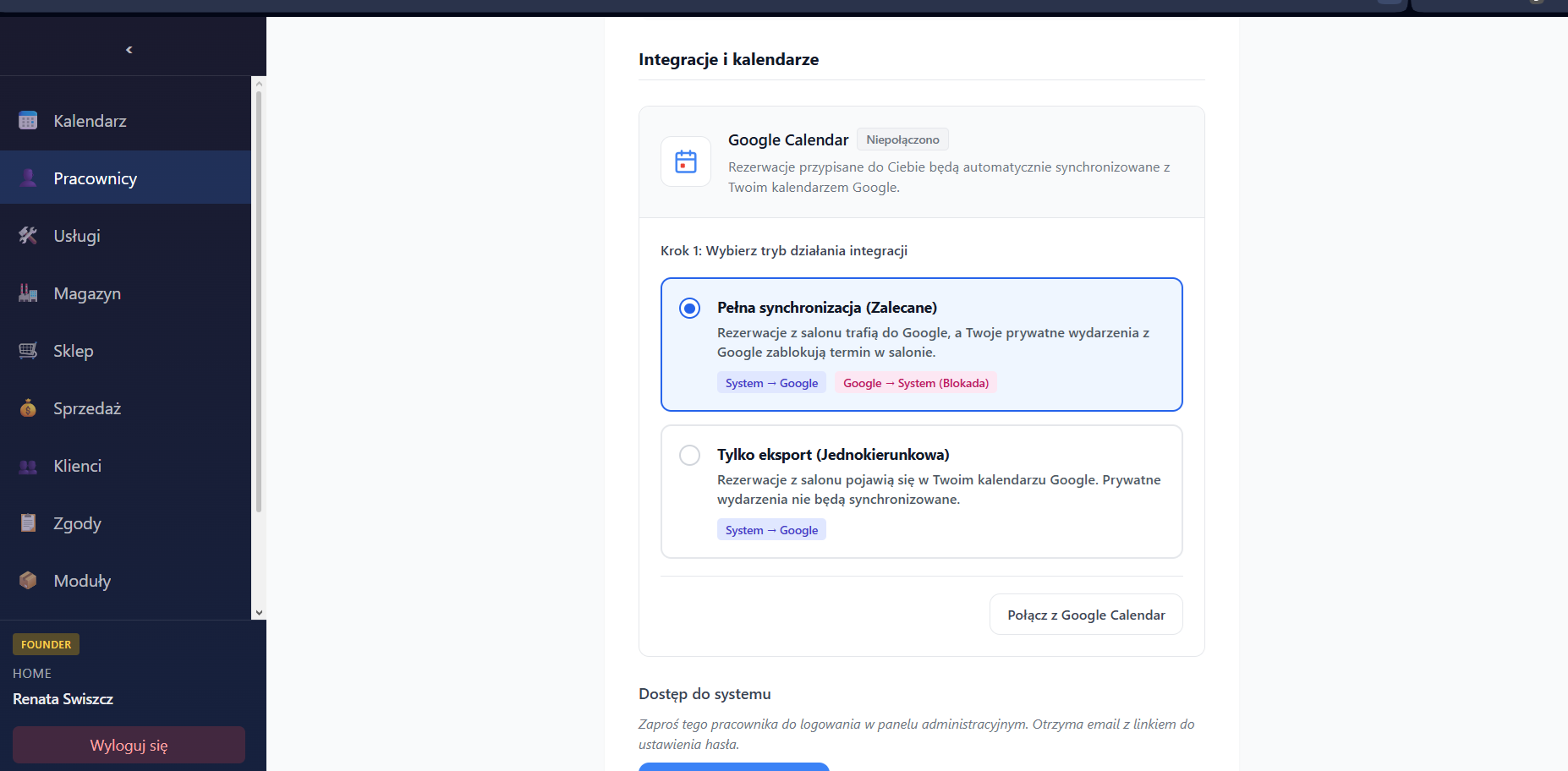Open Moduły via the cube icon
The width and height of the screenshot is (1568, 771).
28,580
